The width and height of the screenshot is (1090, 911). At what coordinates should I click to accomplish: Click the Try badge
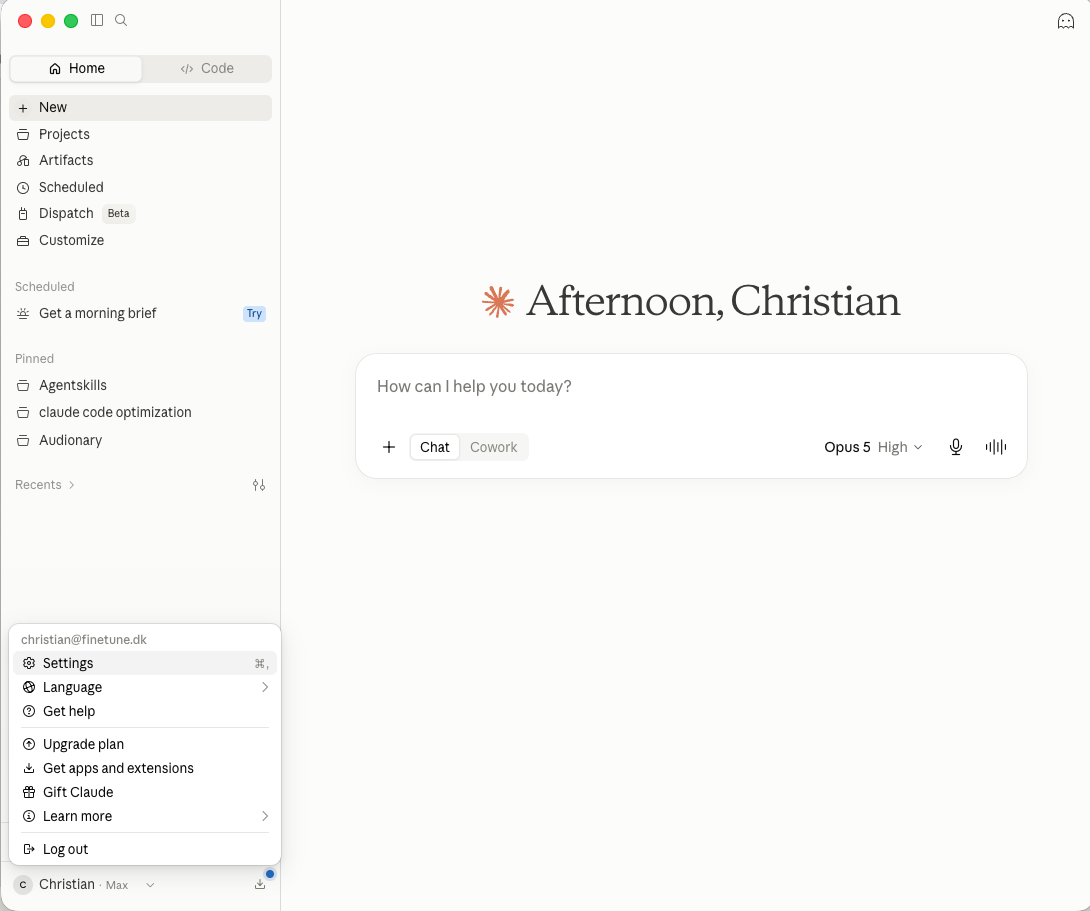tap(254, 313)
